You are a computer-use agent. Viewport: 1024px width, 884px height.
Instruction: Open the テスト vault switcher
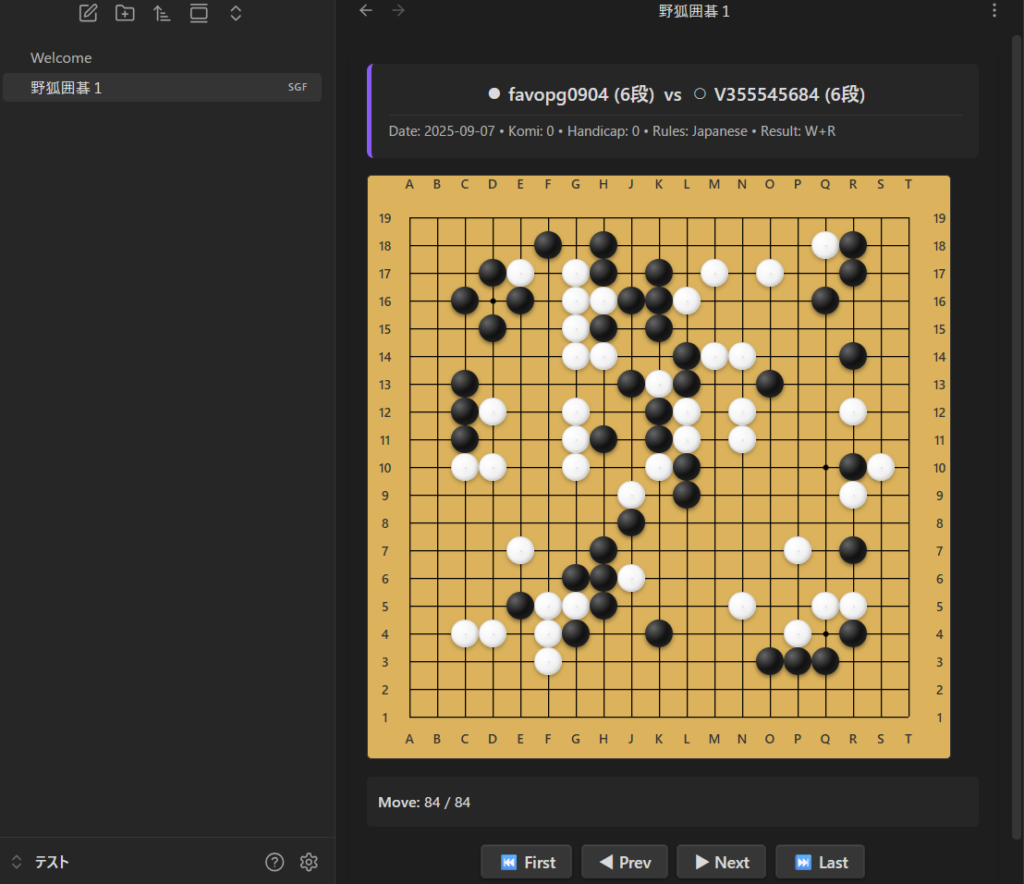point(40,862)
